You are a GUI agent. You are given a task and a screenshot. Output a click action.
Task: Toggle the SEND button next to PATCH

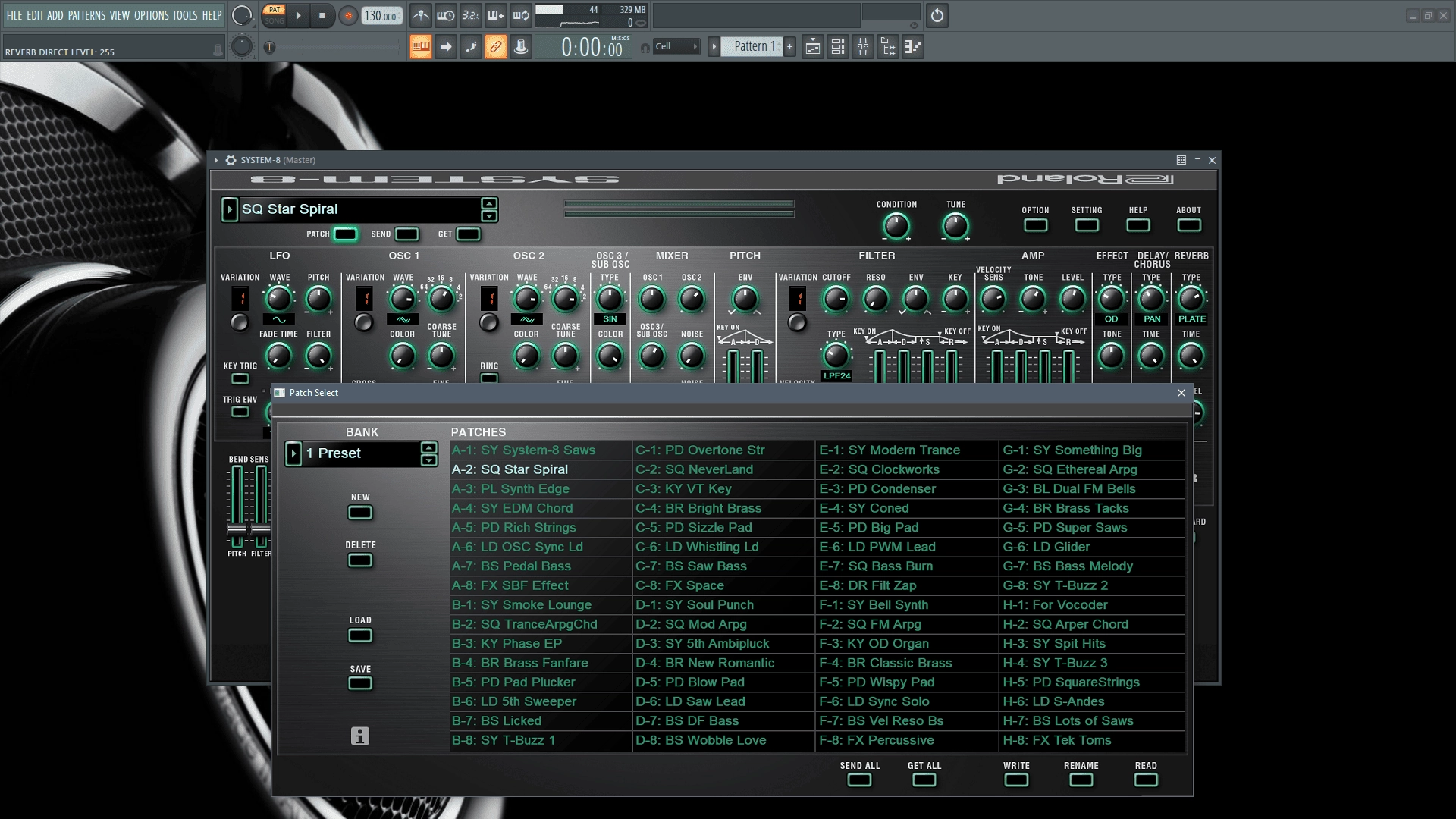pos(406,234)
